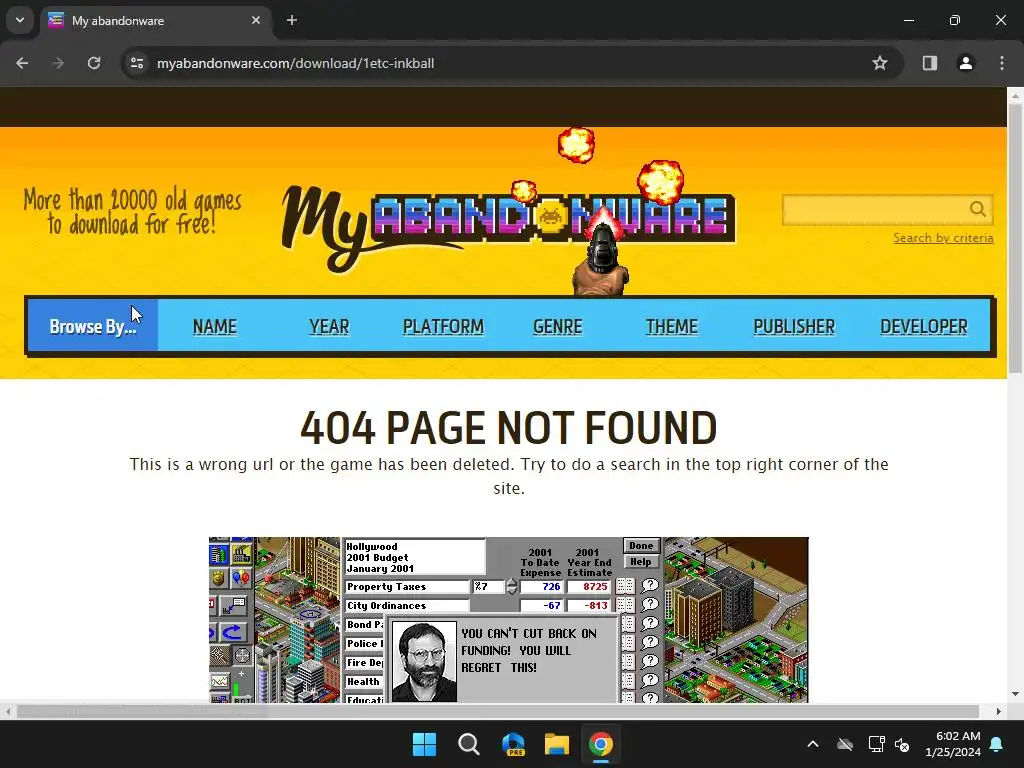
Task: Open File Explorer from taskbar
Action: pyautogui.click(x=557, y=744)
